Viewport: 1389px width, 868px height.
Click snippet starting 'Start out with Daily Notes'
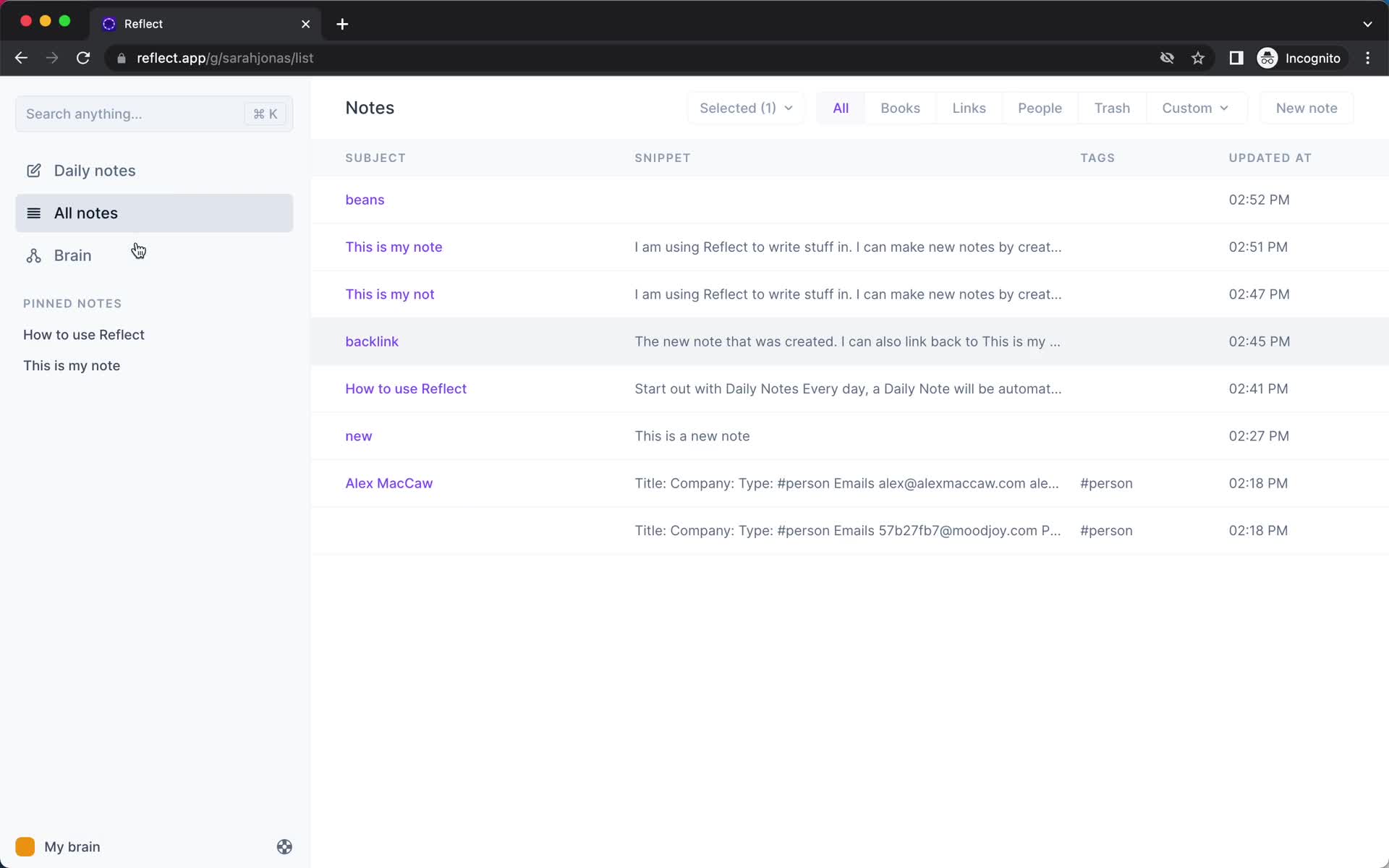click(x=848, y=388)
